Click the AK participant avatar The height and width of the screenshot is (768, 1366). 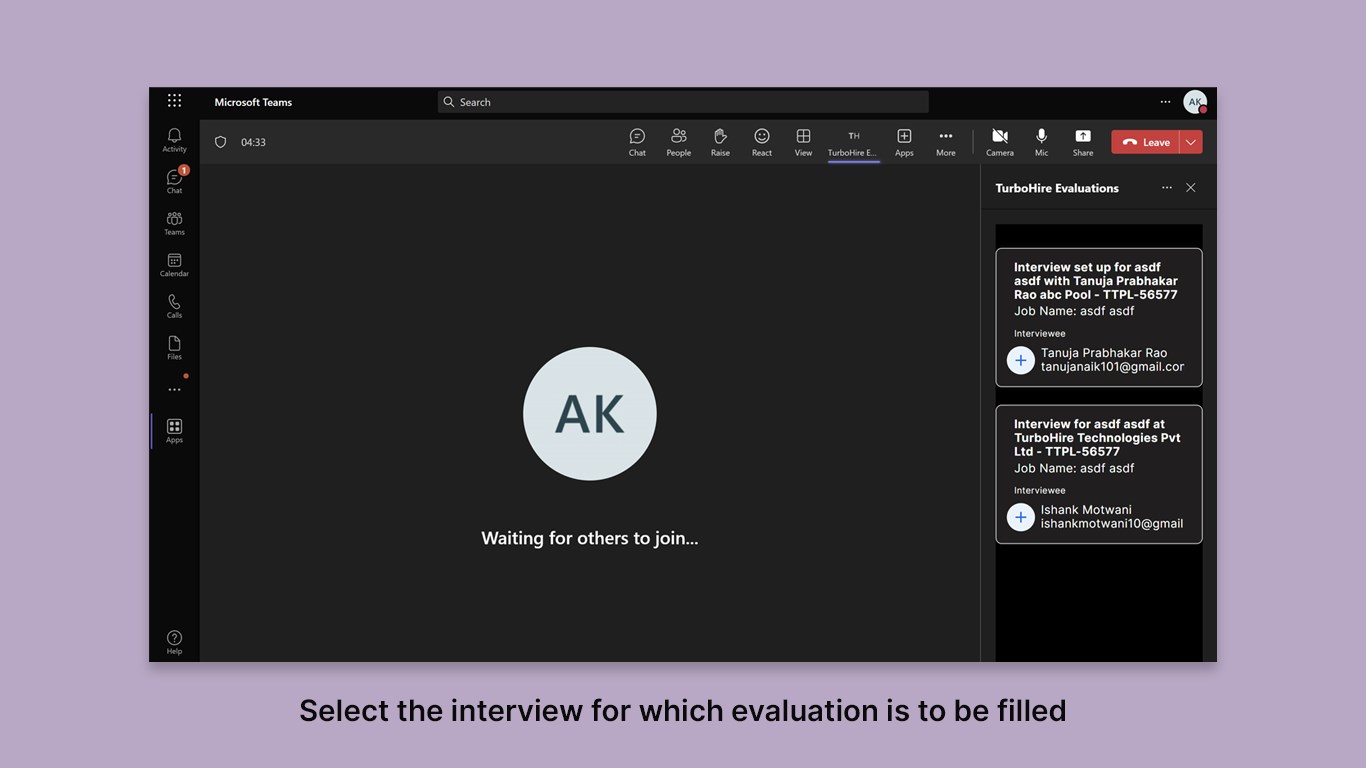590,414
